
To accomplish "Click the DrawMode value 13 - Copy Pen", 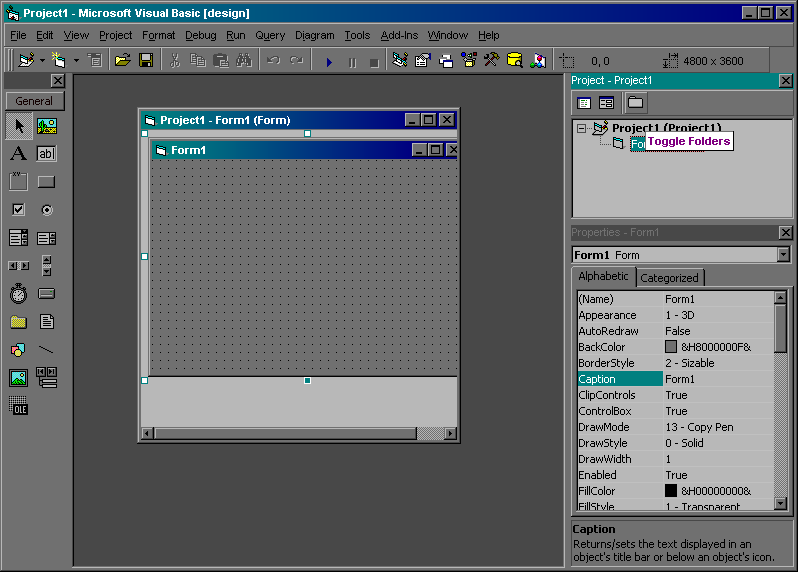I will click(699, 427).
